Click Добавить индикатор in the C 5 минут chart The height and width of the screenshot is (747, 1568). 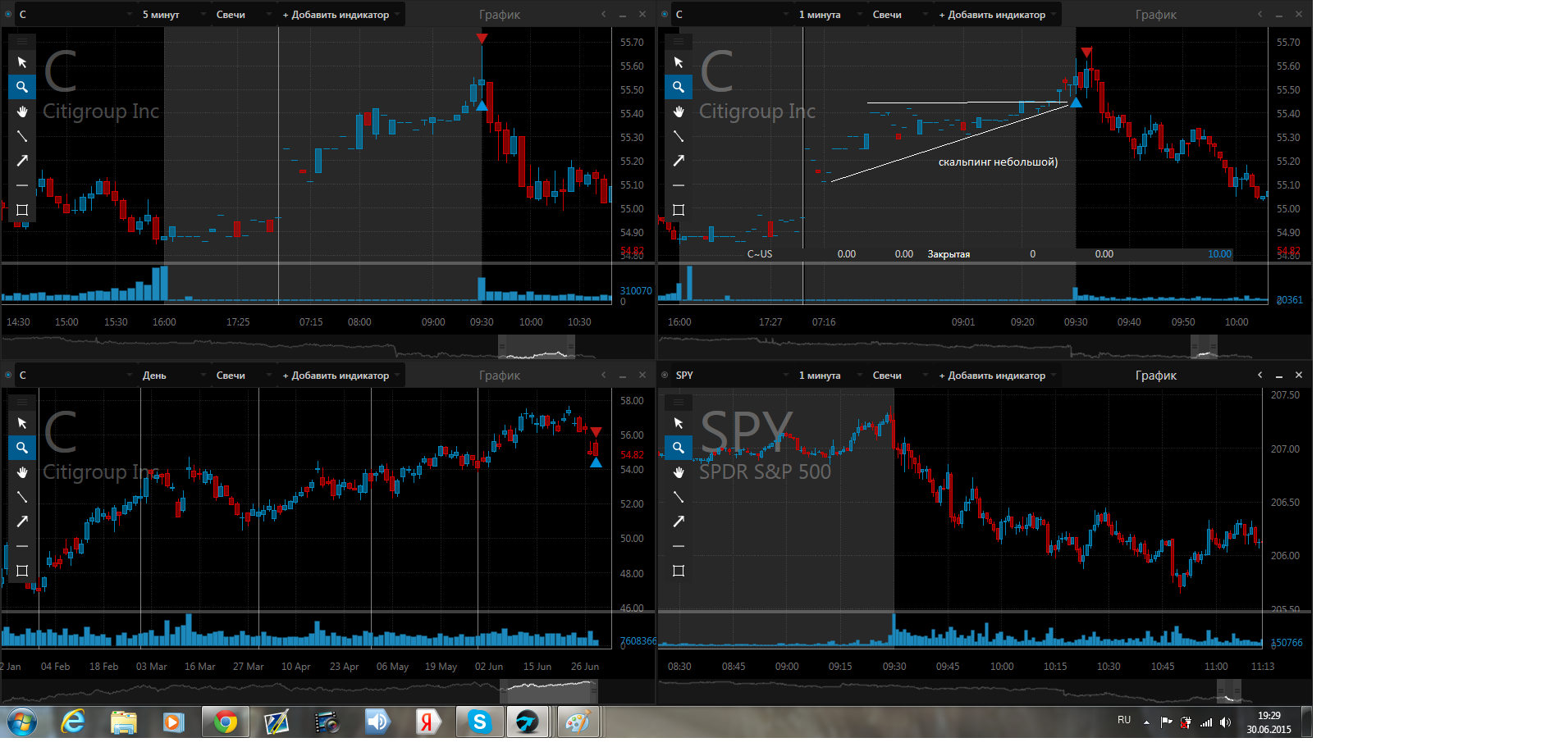(340, 15)
